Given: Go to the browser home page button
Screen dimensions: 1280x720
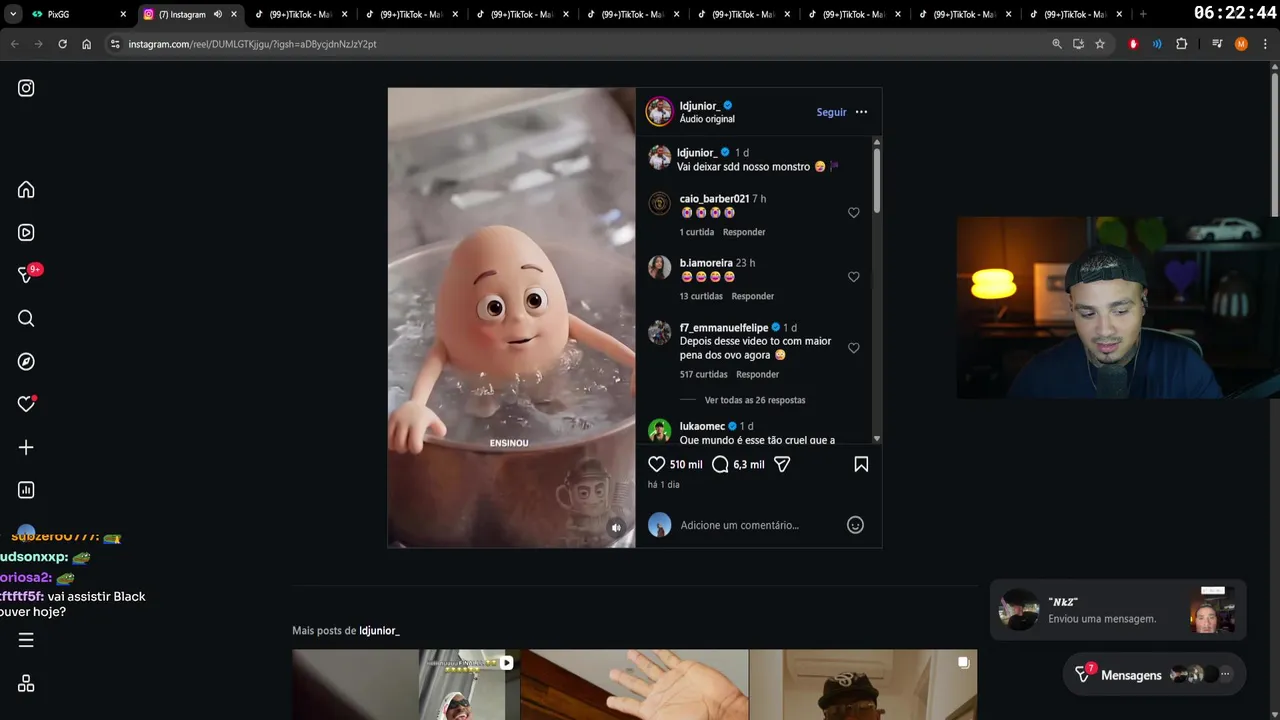Looking at the screenshot, I should coord(87,44).
